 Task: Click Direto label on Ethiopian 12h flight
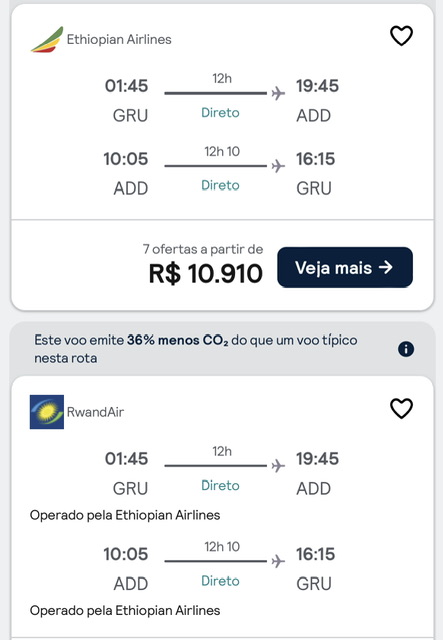click(x=220, y=113)
